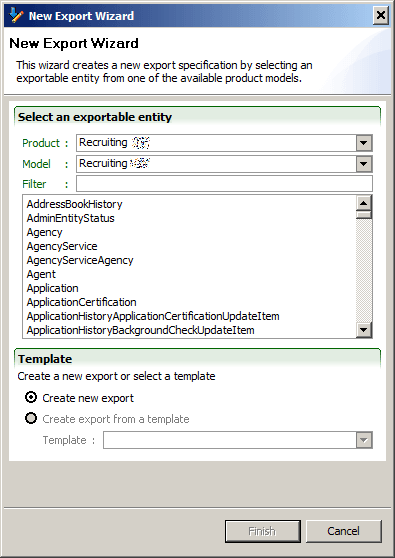The height and width of the screenshot is (558, 395).
Task: Click the entity list scrollbar thumb
Action: point(364,215)
